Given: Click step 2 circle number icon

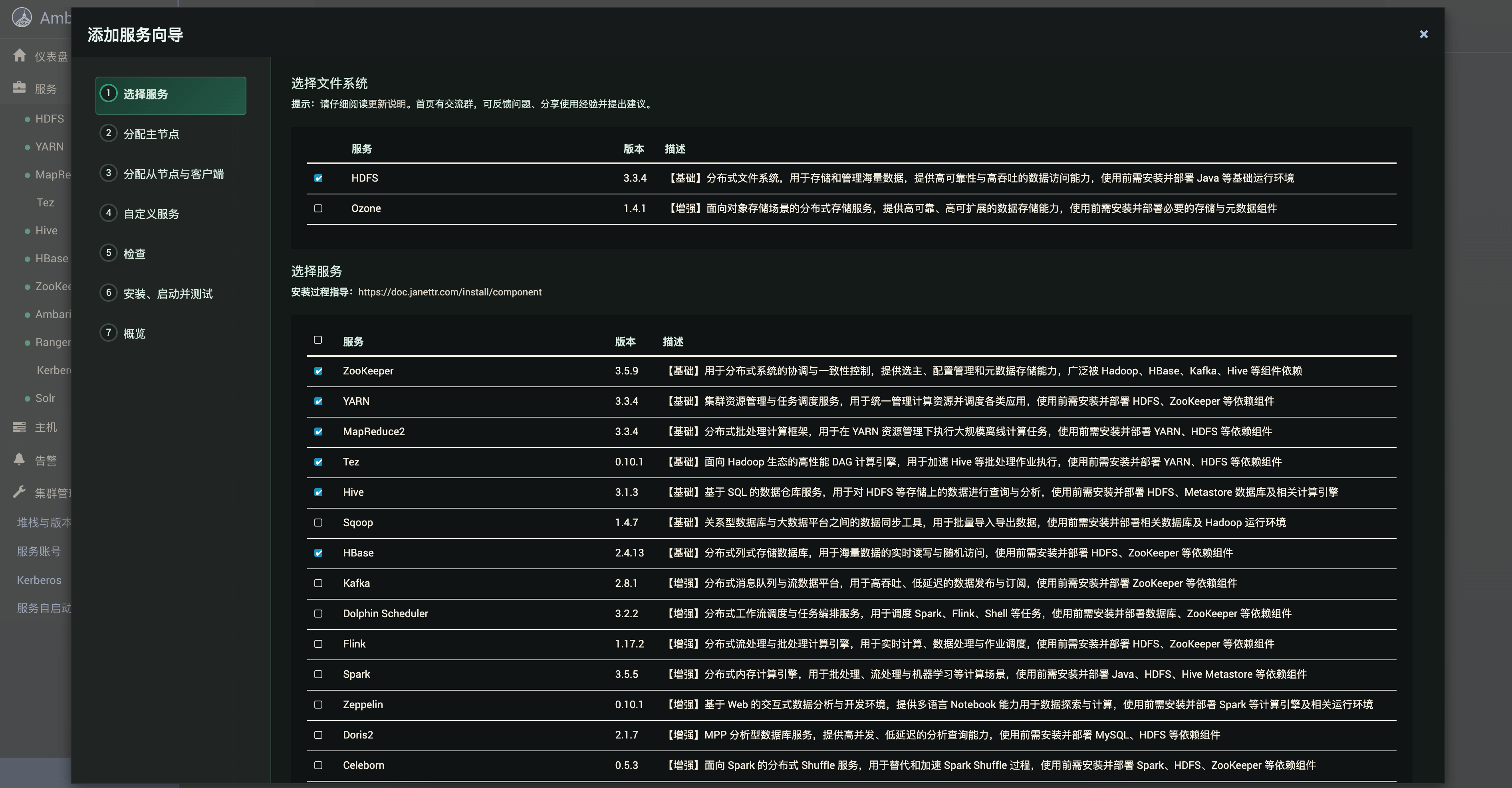Looking at the screenshot, I should point(109,133).
